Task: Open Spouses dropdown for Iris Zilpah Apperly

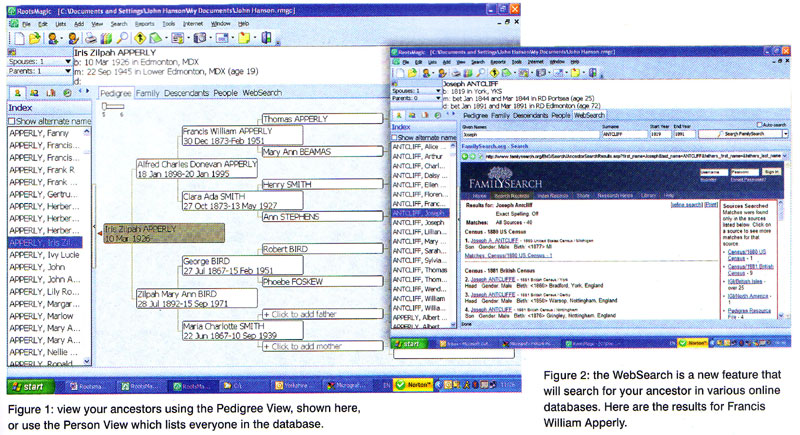Action: click(68, 62)
